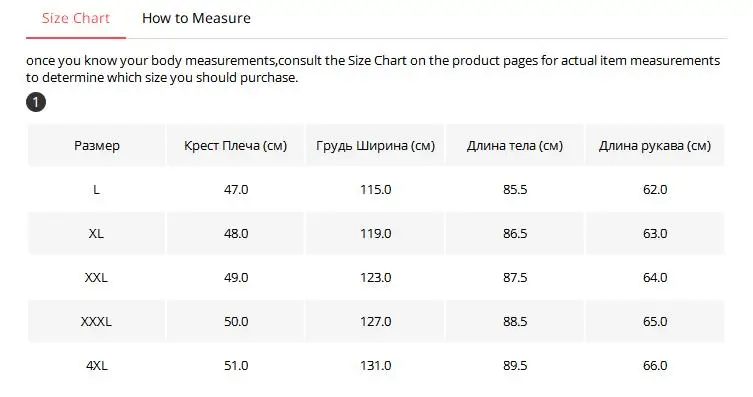
Task: Select the L size row label
Action: (97, 190)
